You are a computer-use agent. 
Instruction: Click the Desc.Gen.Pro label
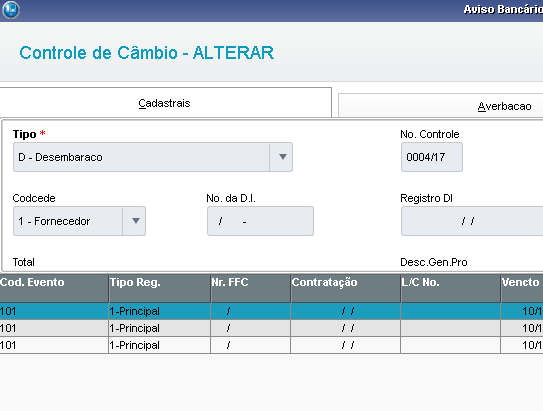coord(434,262)
